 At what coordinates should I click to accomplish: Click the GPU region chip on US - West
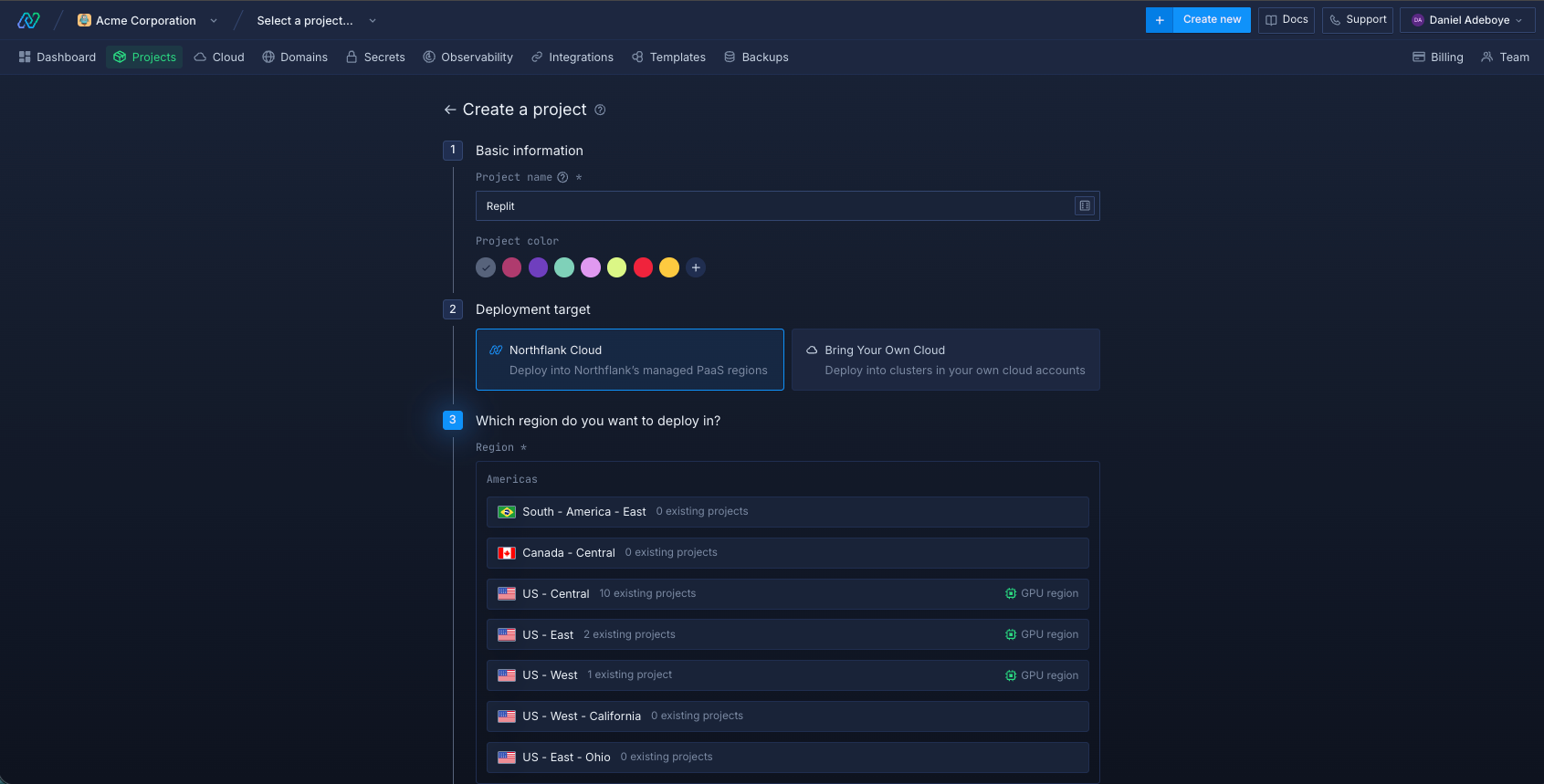(x=1042, y=675)
